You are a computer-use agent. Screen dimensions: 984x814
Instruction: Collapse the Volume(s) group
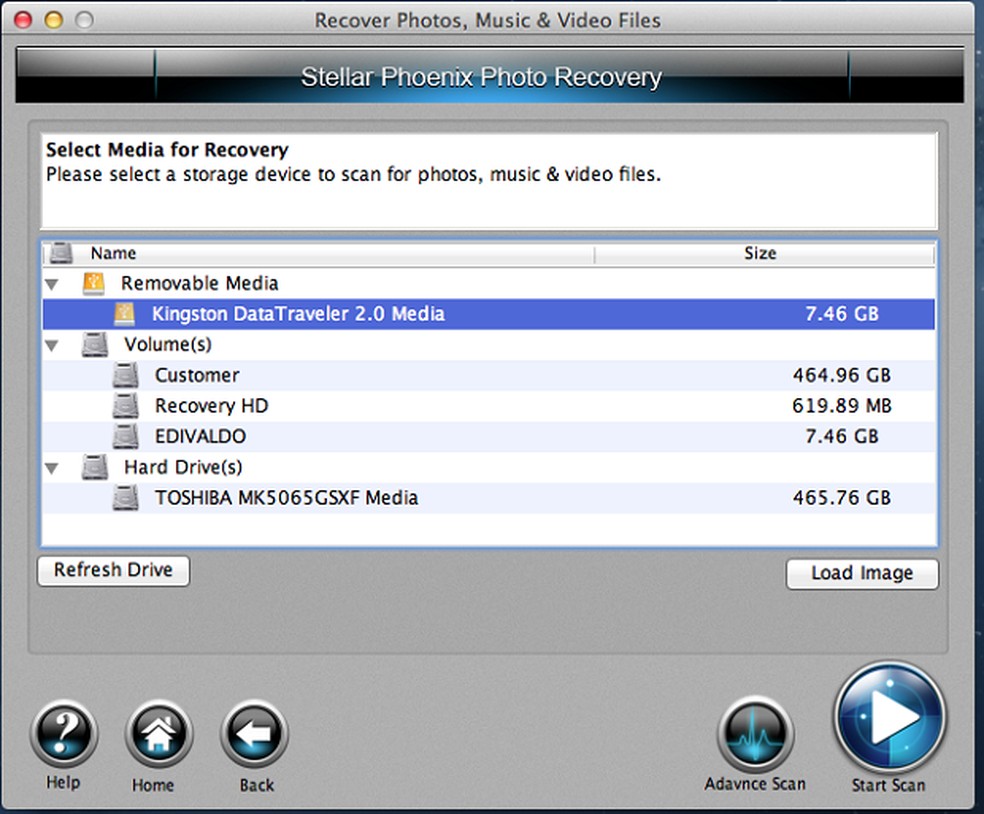(53, 345)
